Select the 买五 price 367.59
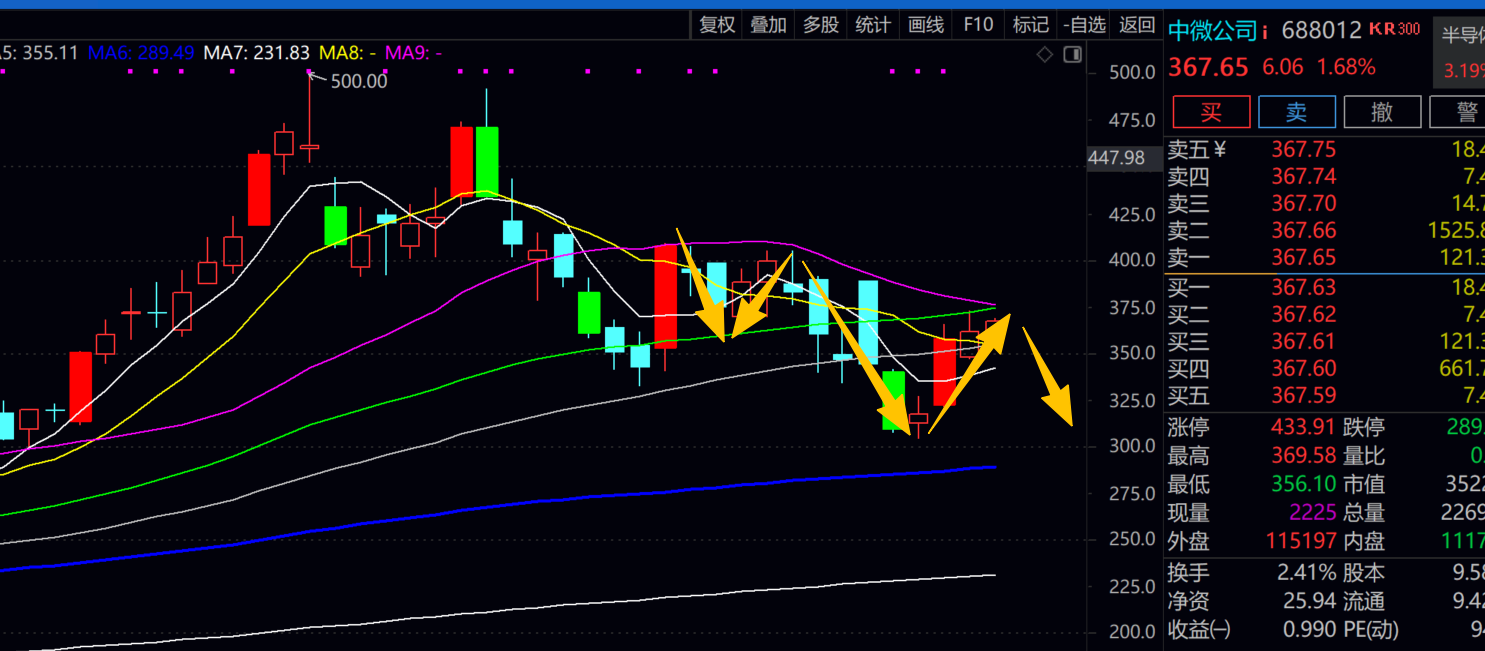1485x651 pixels. click(1303, 396)
